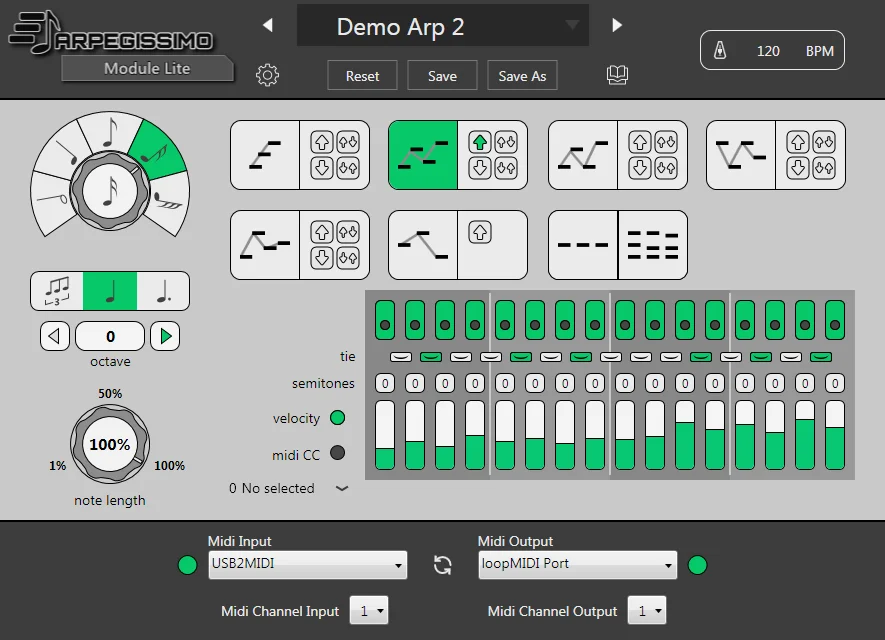Select the ascending staircase arp pattern

(265, 155)
